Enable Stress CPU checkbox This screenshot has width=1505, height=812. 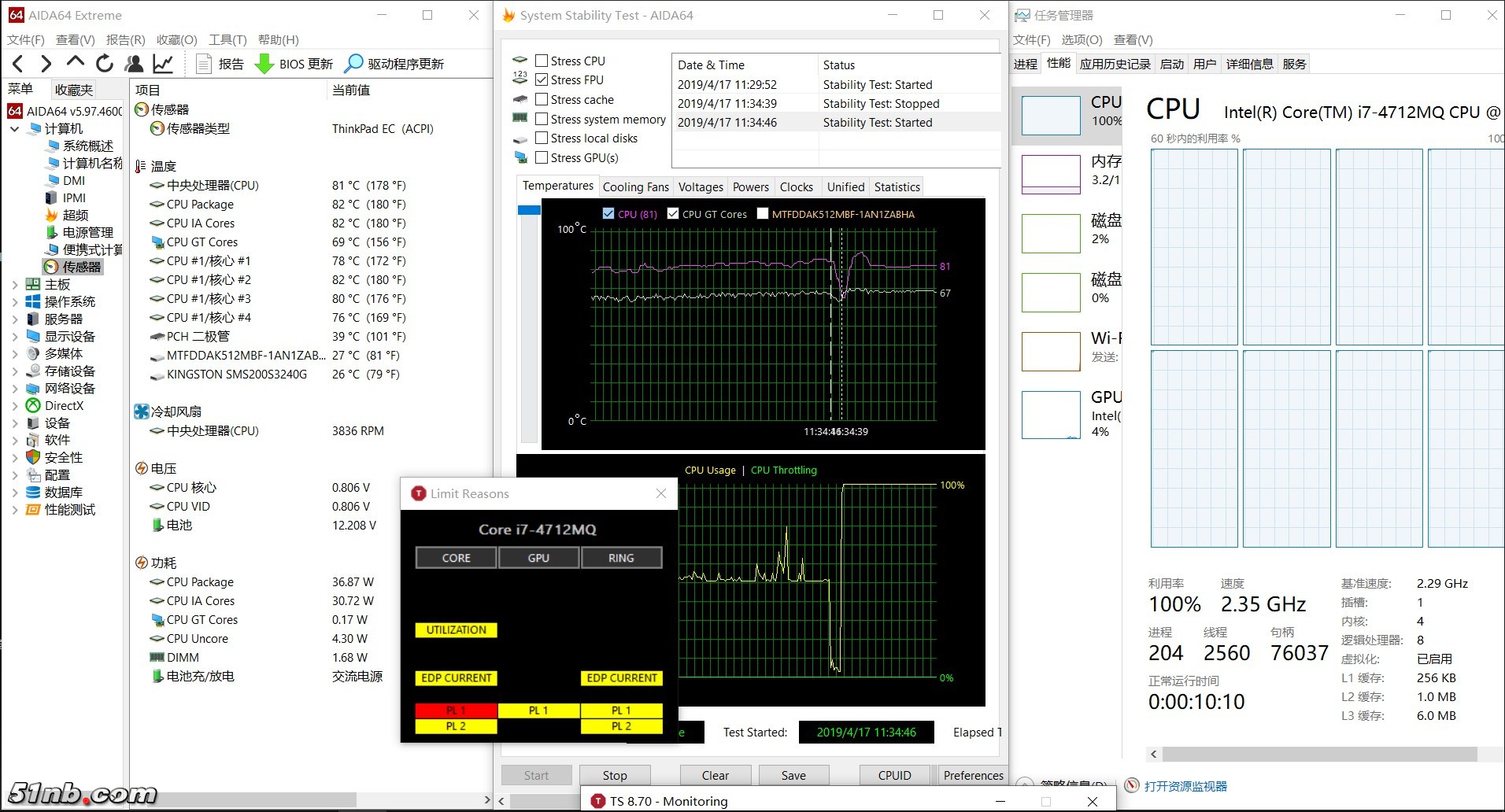[x=542, y=61]
